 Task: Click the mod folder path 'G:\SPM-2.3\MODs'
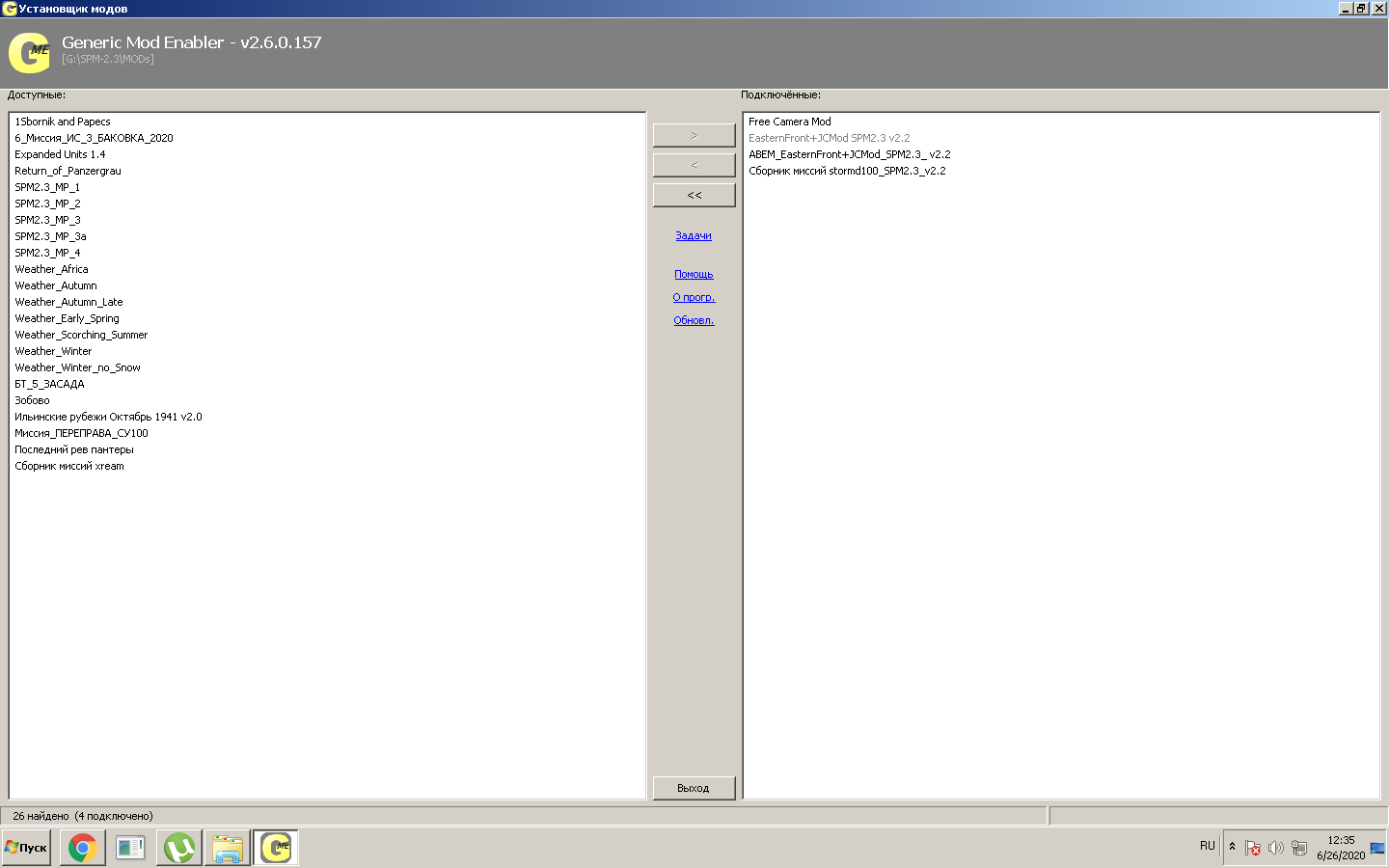[108, 59]
